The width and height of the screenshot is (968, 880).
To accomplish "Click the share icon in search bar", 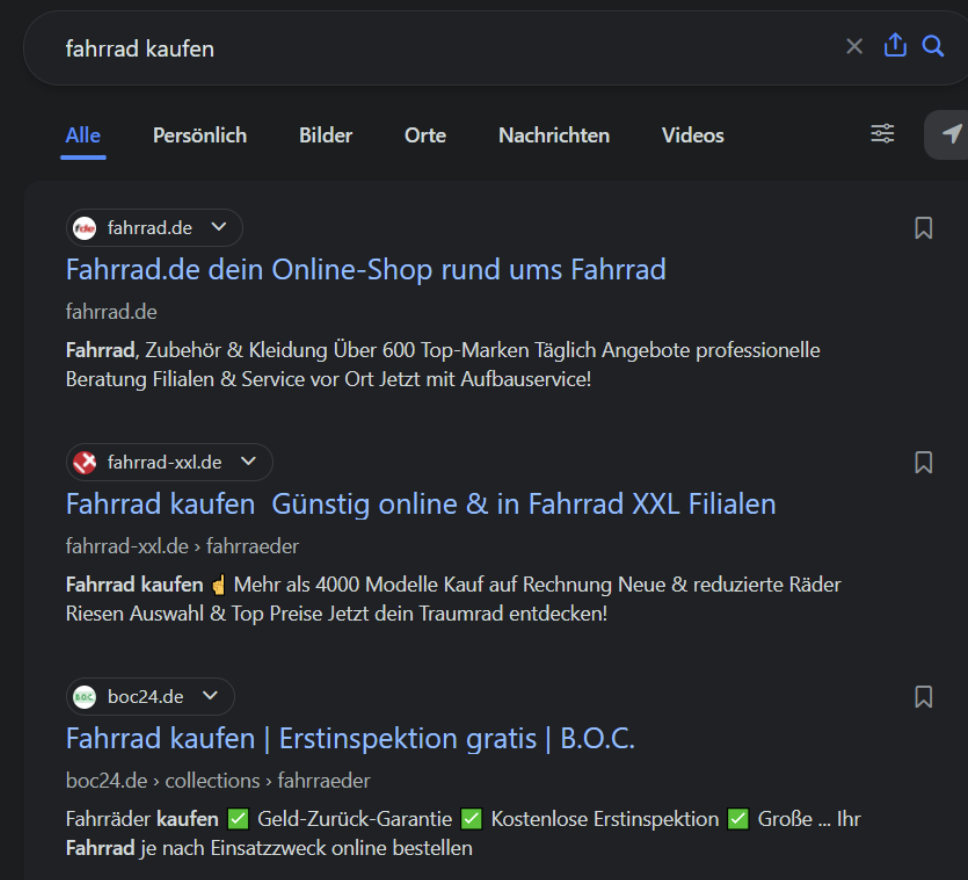I will point(895,46).
